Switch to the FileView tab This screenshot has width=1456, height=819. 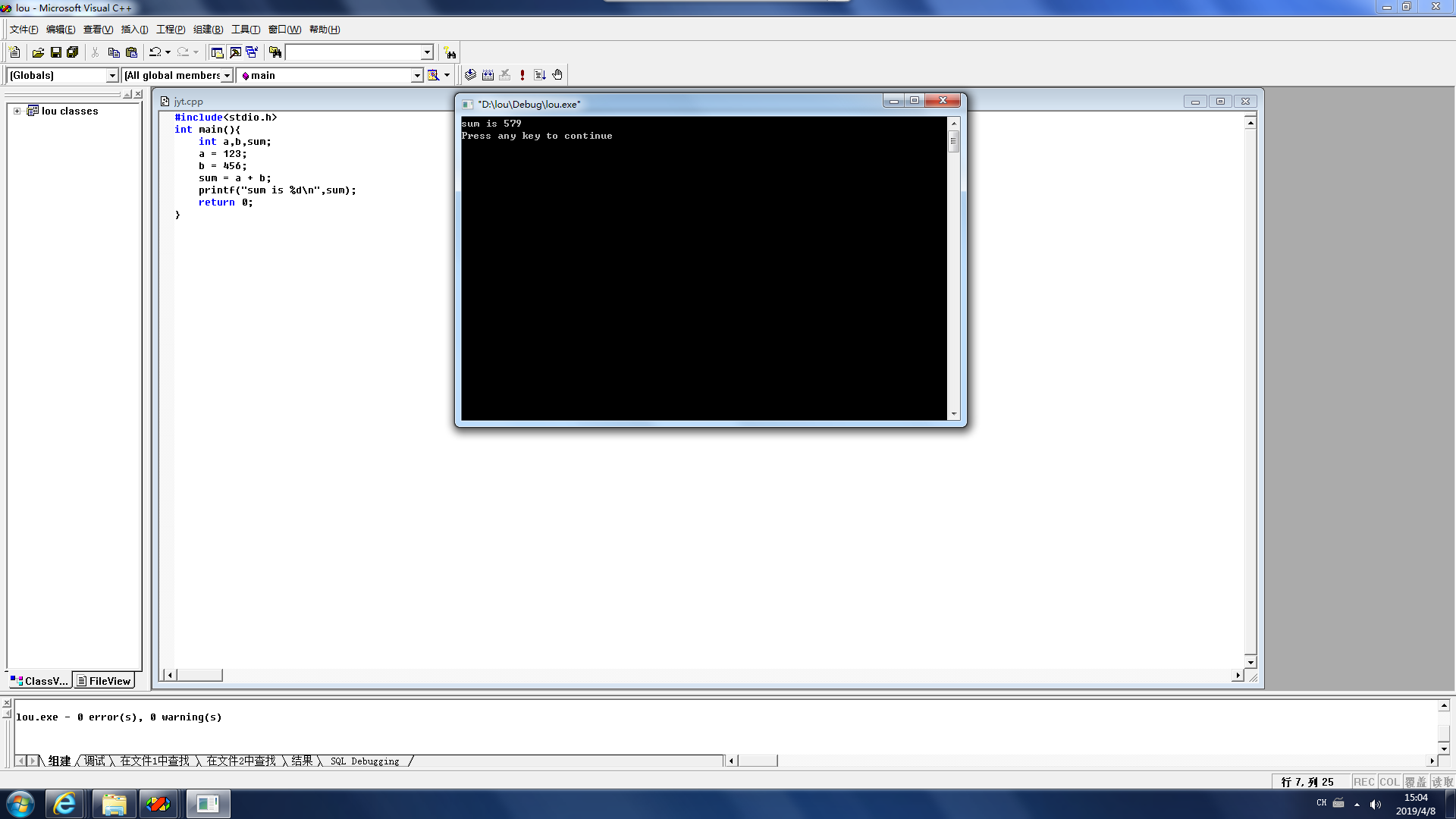coord(104,681)
